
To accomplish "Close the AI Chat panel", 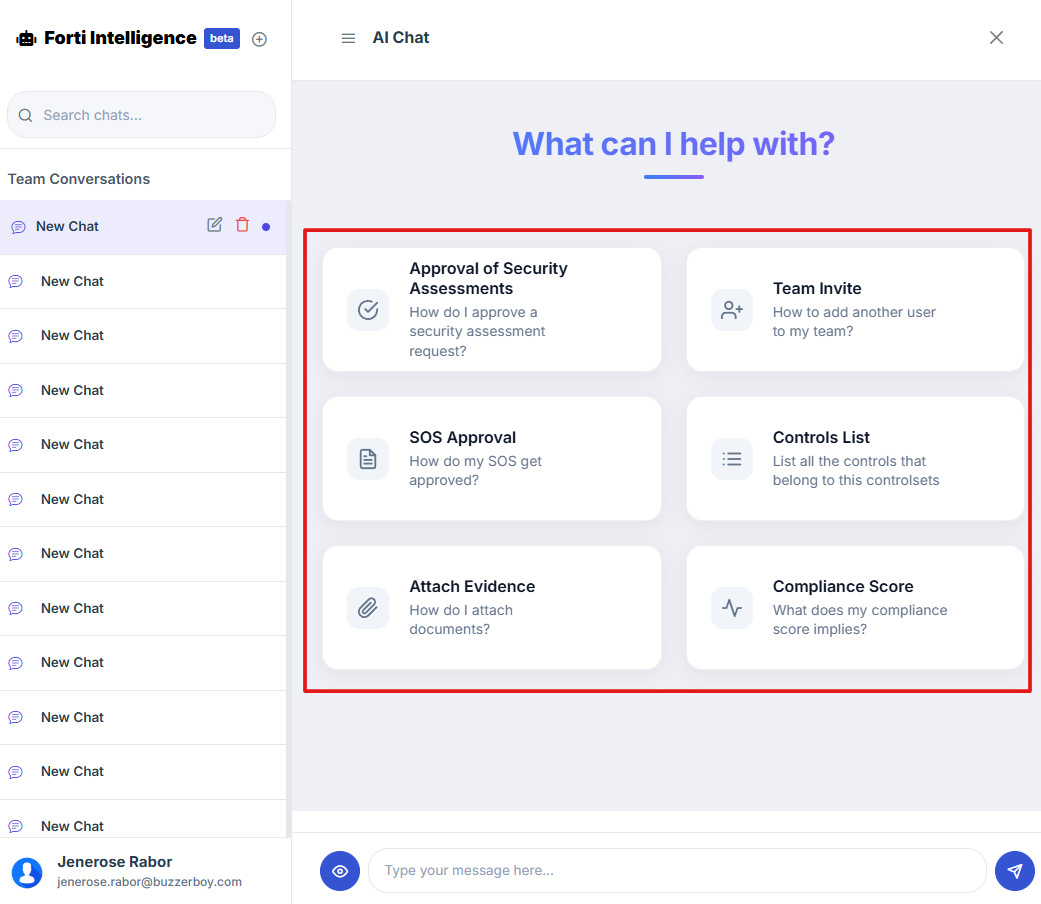I will tap(996, 38).
